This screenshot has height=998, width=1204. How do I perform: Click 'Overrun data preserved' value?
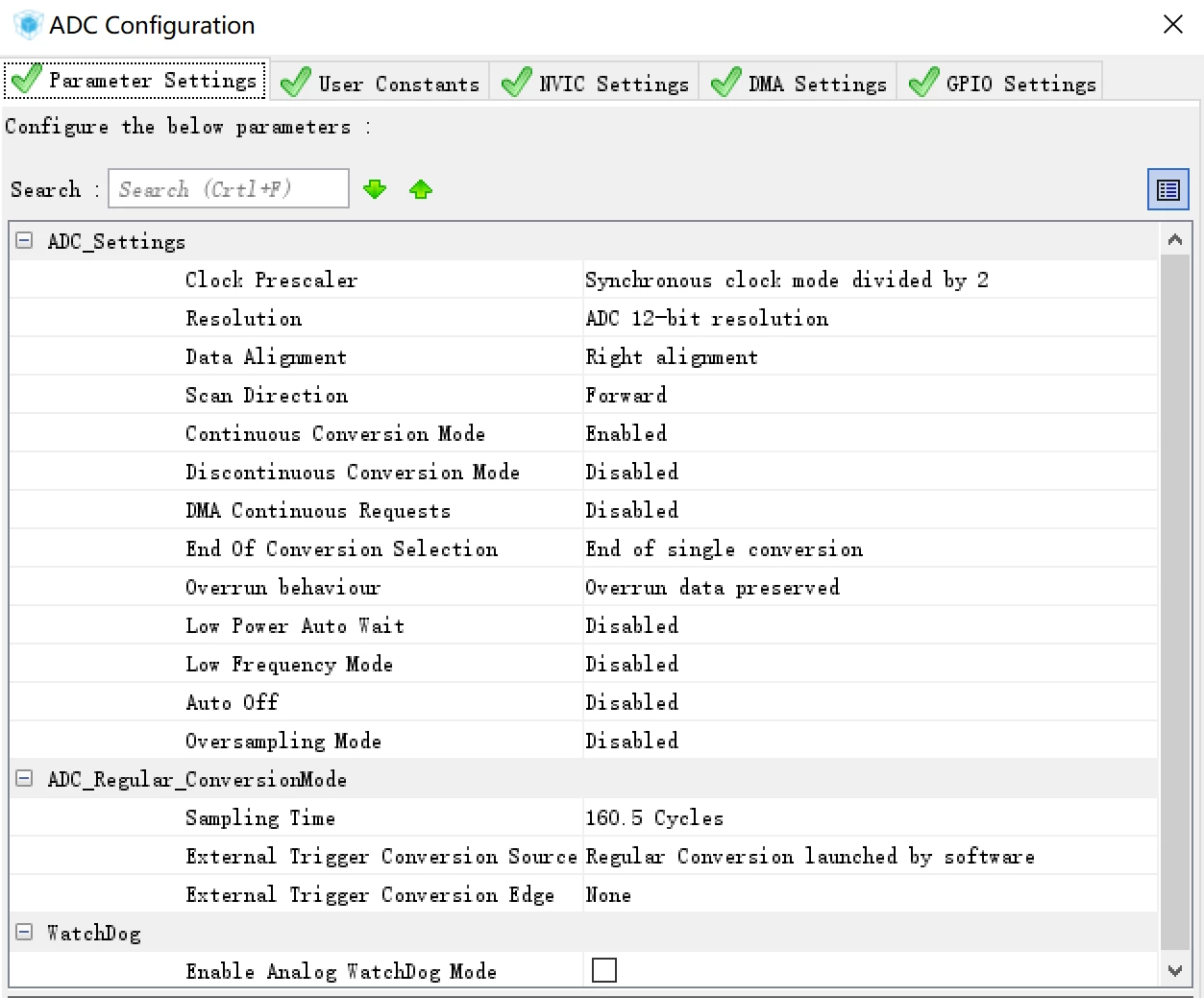[712, 587]
